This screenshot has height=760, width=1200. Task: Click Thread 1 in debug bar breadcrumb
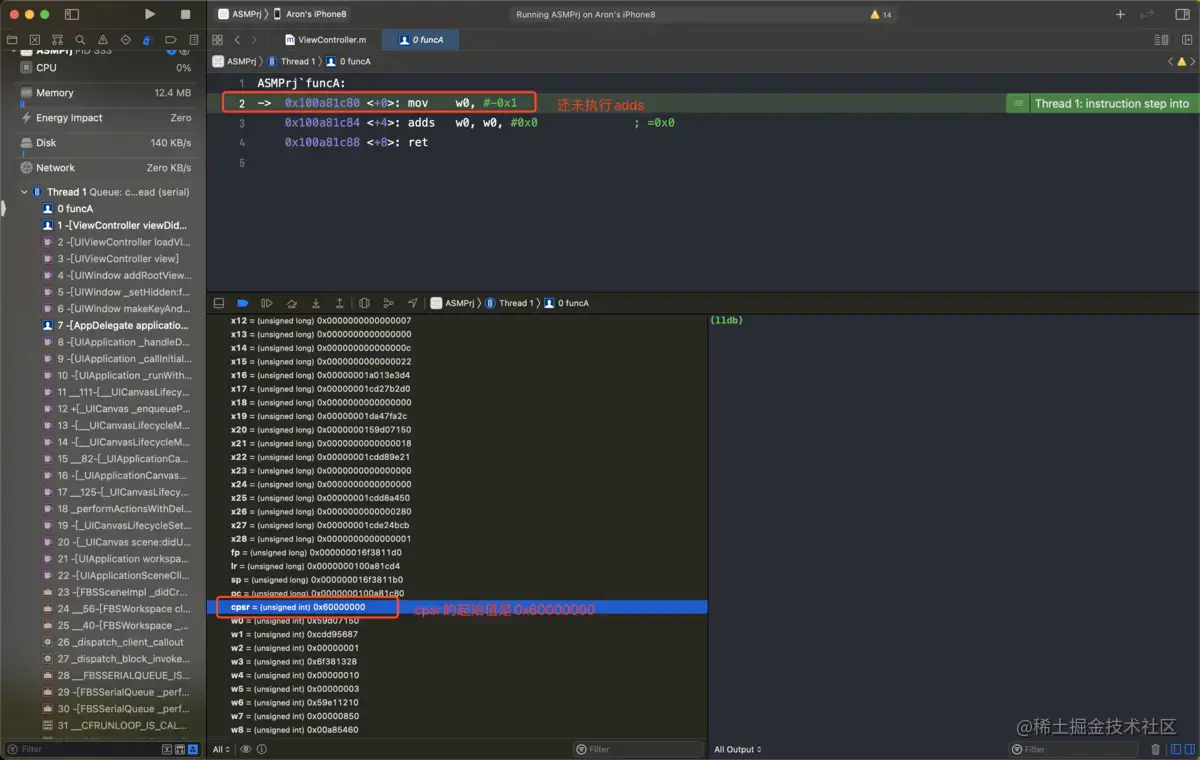pos(508,303)
